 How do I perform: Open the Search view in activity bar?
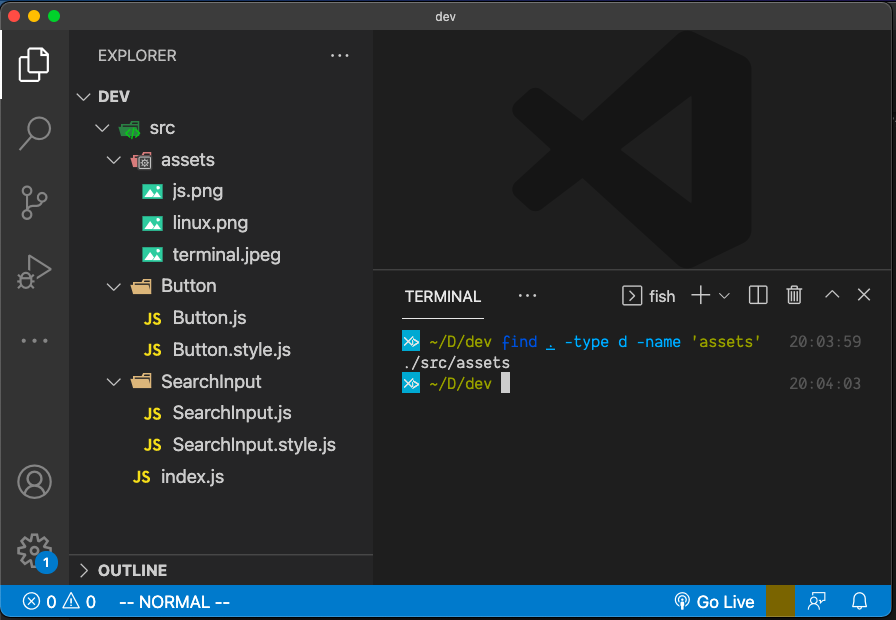[x=34, y=133]
